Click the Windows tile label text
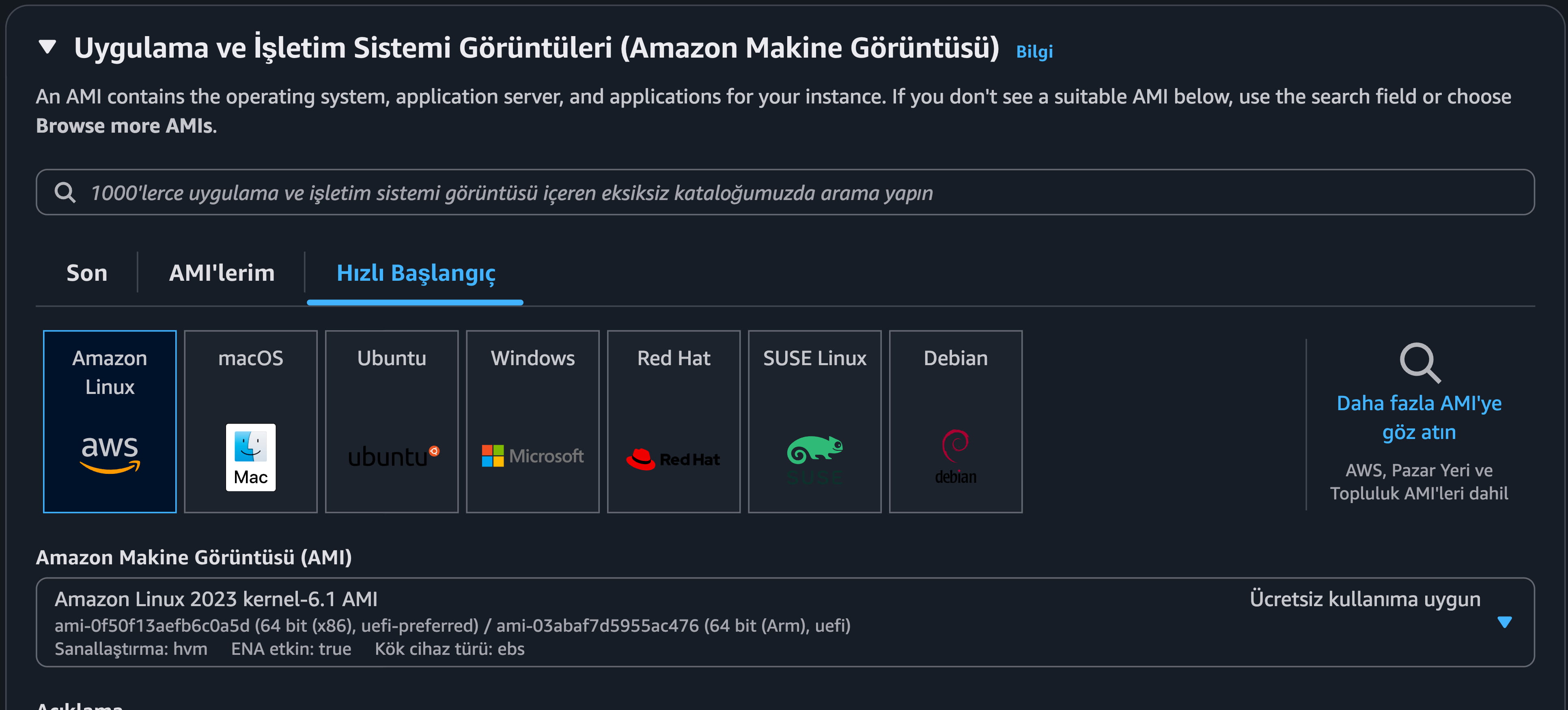This screenshot has width=1568, height=710. (x=532, y=358)
